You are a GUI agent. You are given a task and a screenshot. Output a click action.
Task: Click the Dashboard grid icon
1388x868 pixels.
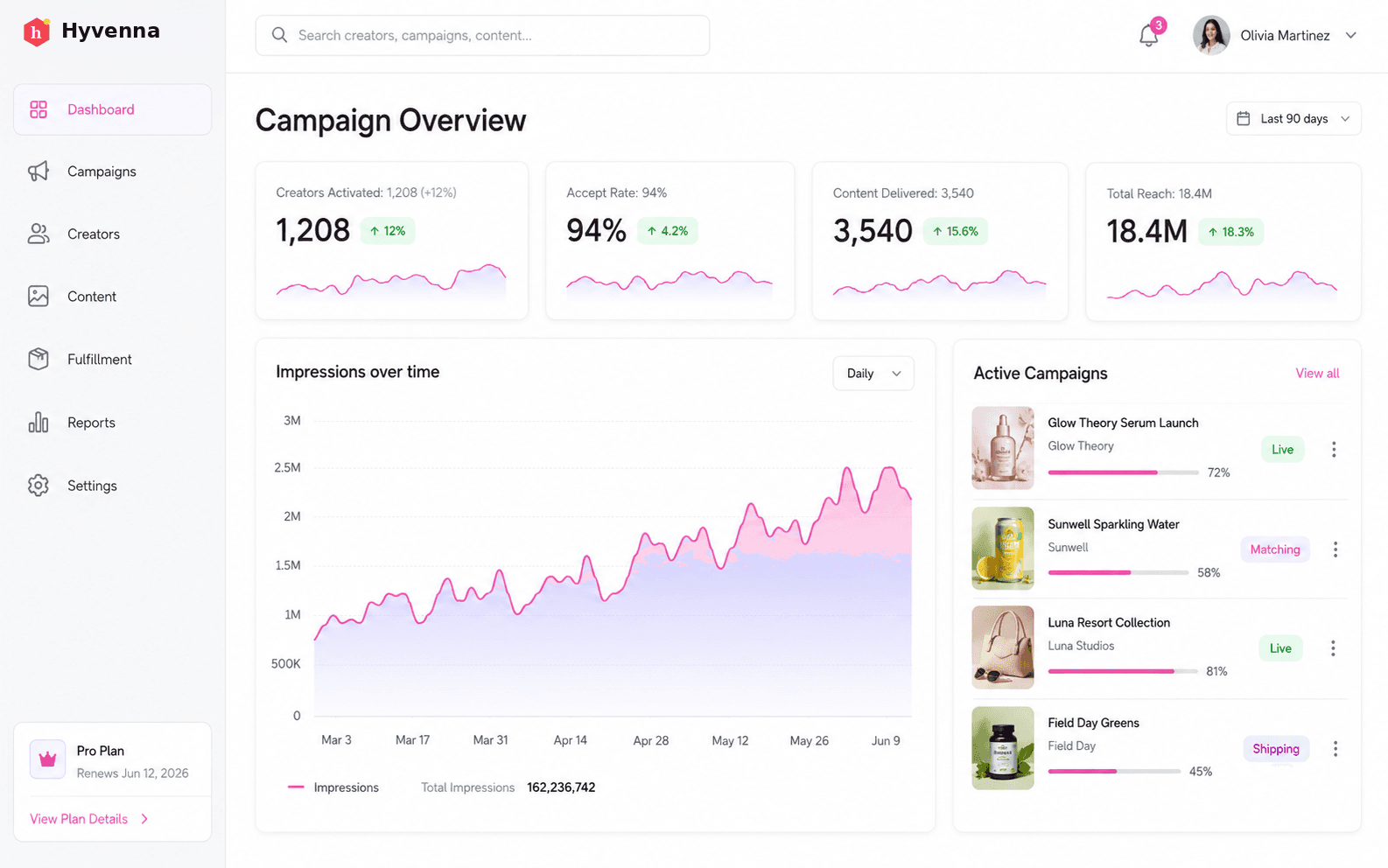click(39, 109)
